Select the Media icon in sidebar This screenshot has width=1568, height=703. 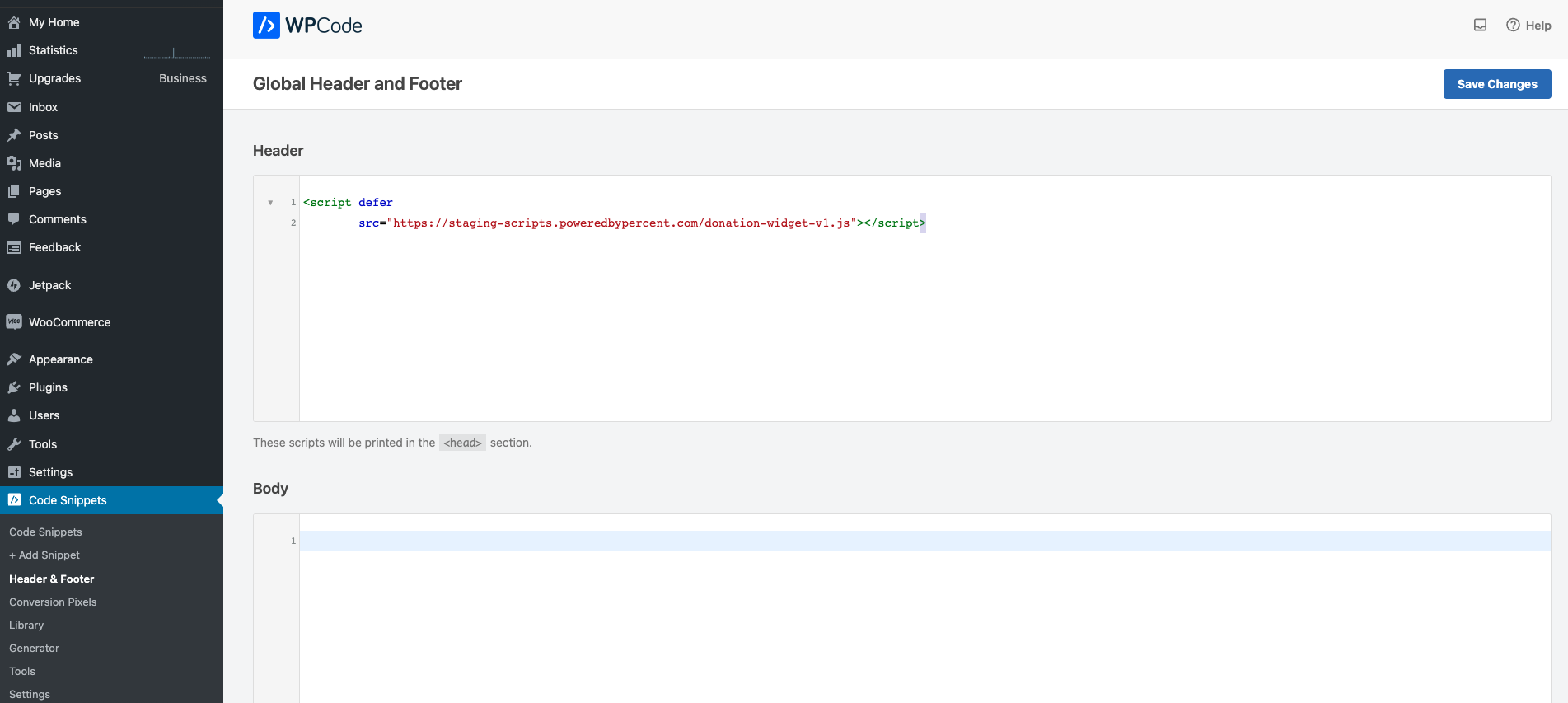14,163
